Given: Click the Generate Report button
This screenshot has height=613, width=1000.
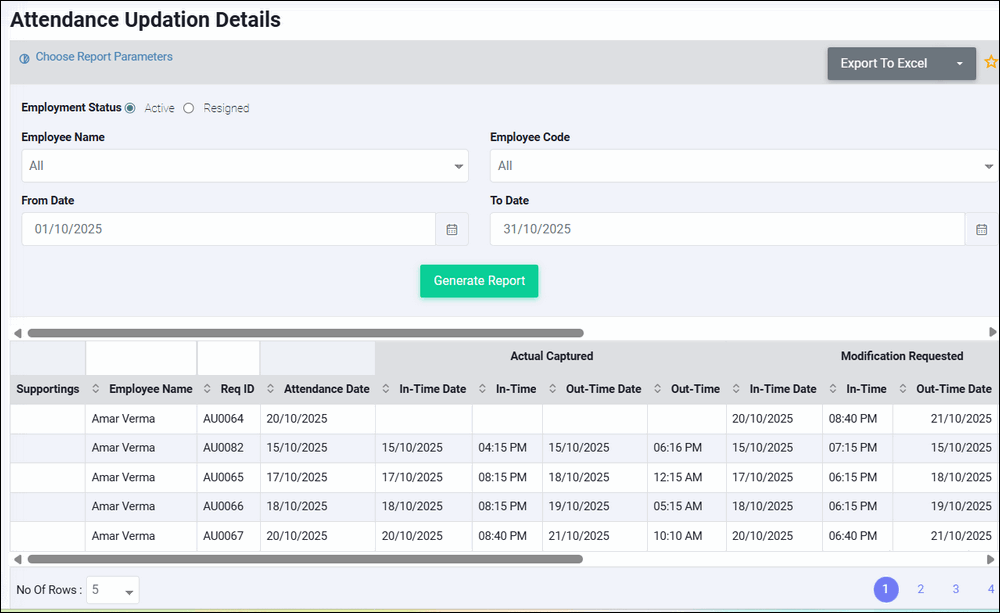Looking at the screenshot, I should point(479,281).
